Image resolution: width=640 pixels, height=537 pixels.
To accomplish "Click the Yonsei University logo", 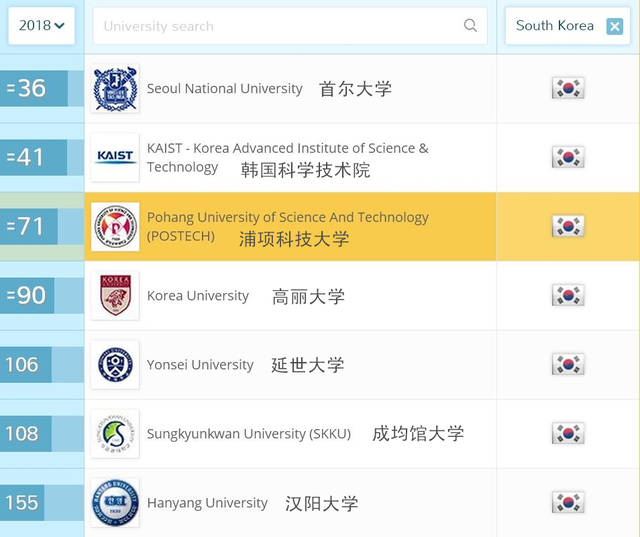I will click(x=115, y=364).
